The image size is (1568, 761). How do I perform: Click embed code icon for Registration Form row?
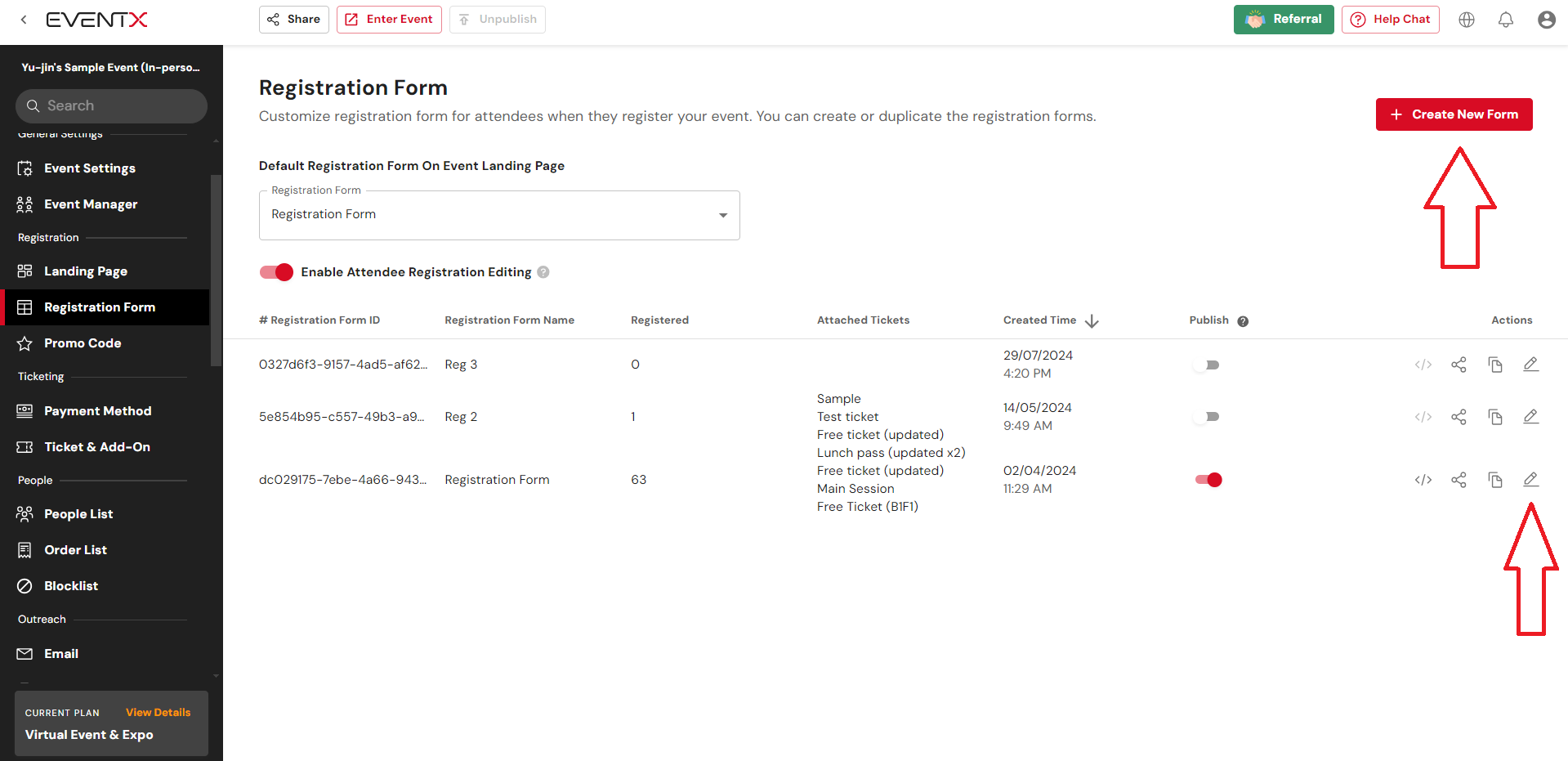pyautogui.click(x=1423, y=480)
